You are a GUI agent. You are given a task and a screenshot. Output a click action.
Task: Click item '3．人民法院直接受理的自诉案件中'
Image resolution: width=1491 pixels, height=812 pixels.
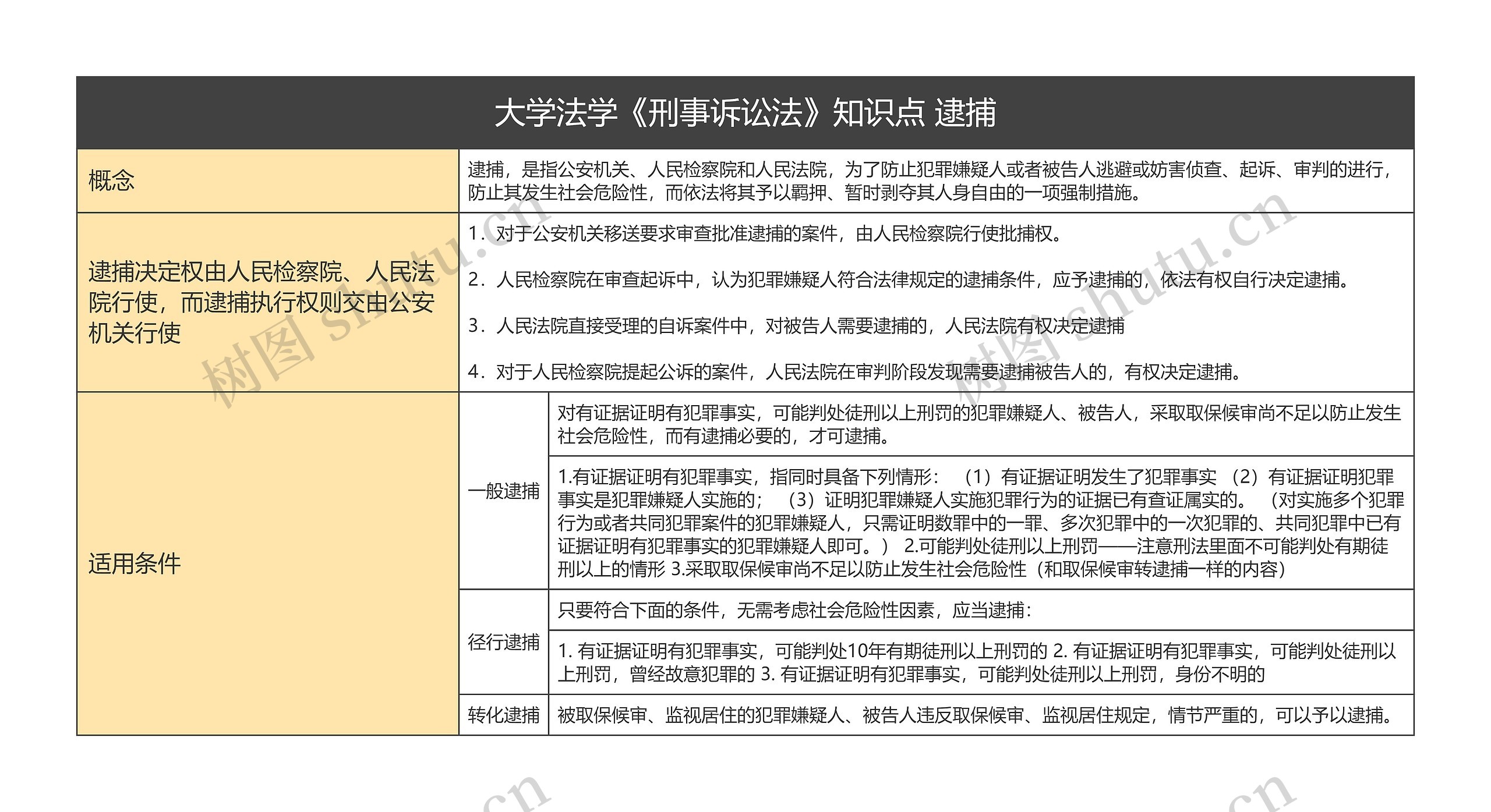click(x=796, y=326)
